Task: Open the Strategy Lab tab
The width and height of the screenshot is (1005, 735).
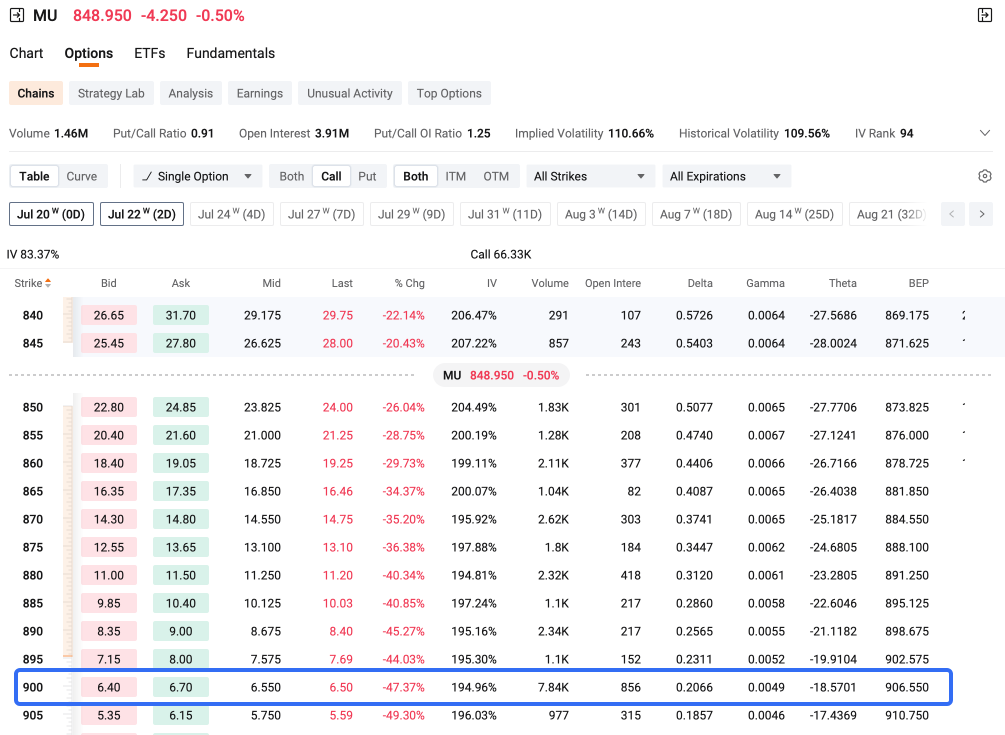Action: click(x=111, y=93)
